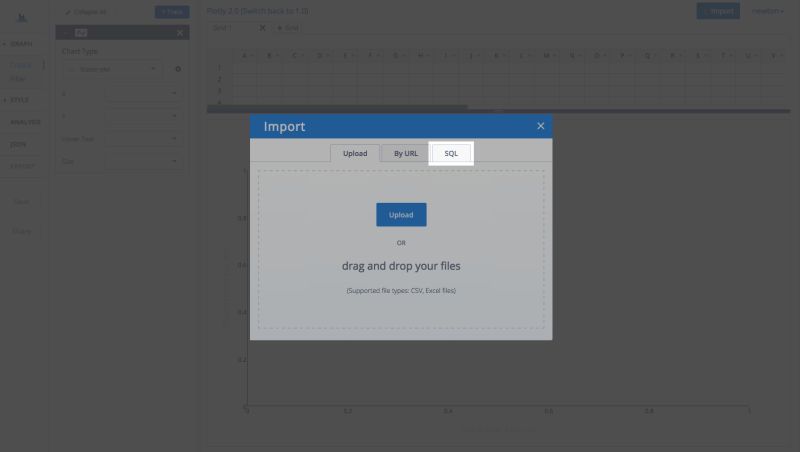Viewport: 800px width, 452px height.
Task: Open chart type settings gear
Action: (x=178, y=69)
